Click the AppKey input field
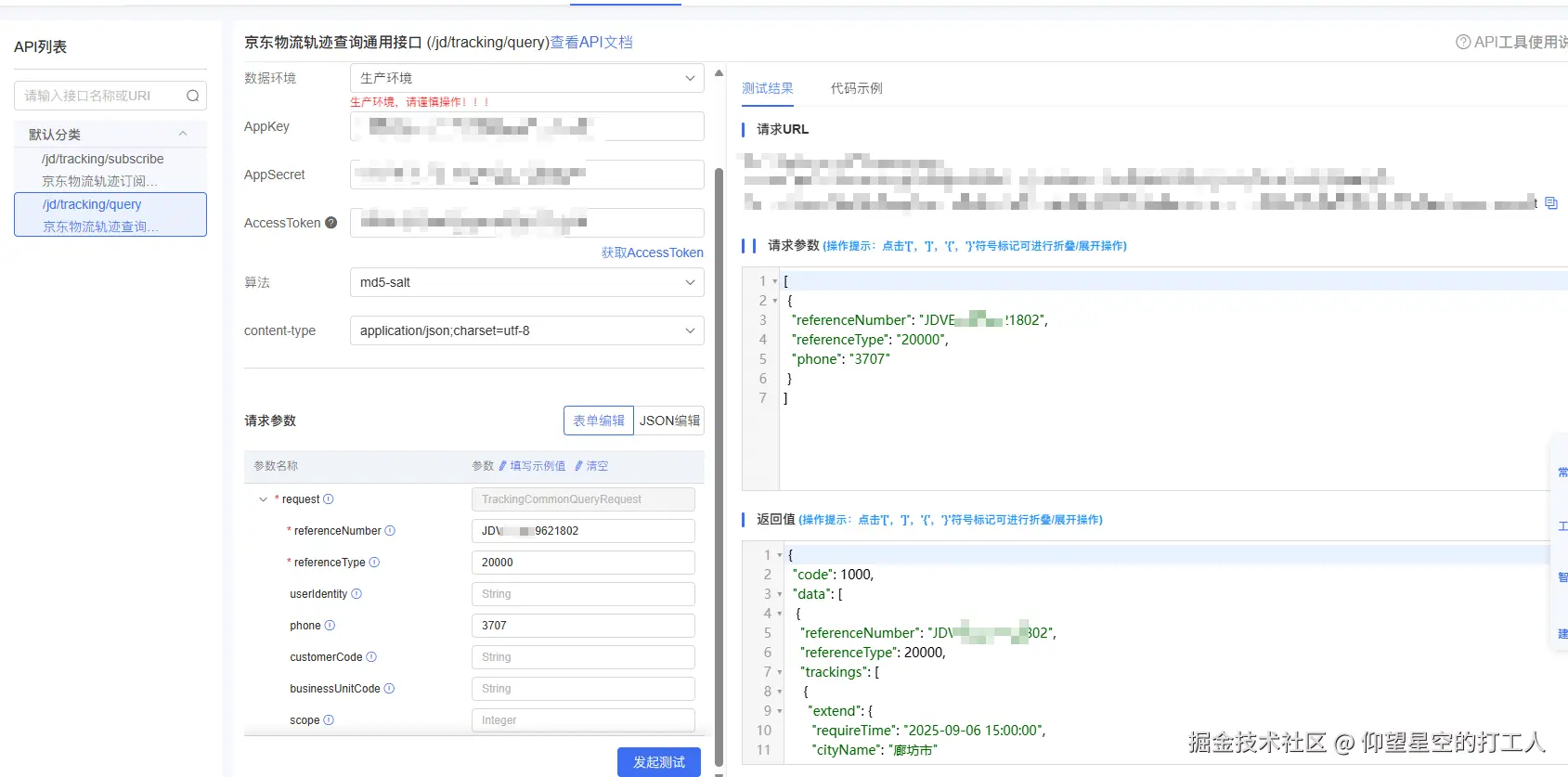1568x777 pixels. 526,126
